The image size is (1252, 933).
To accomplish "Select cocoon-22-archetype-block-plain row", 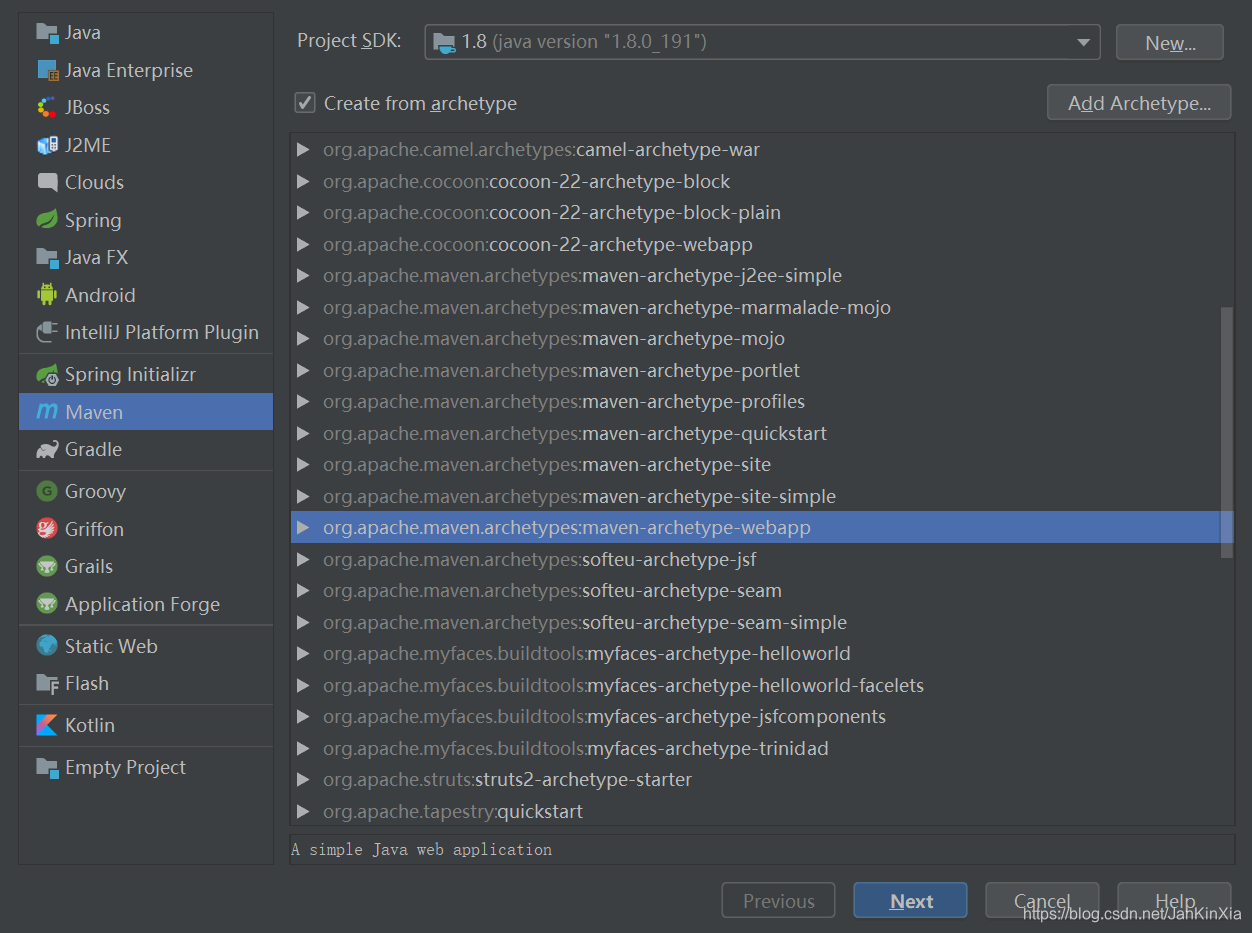I will point(762,213).
